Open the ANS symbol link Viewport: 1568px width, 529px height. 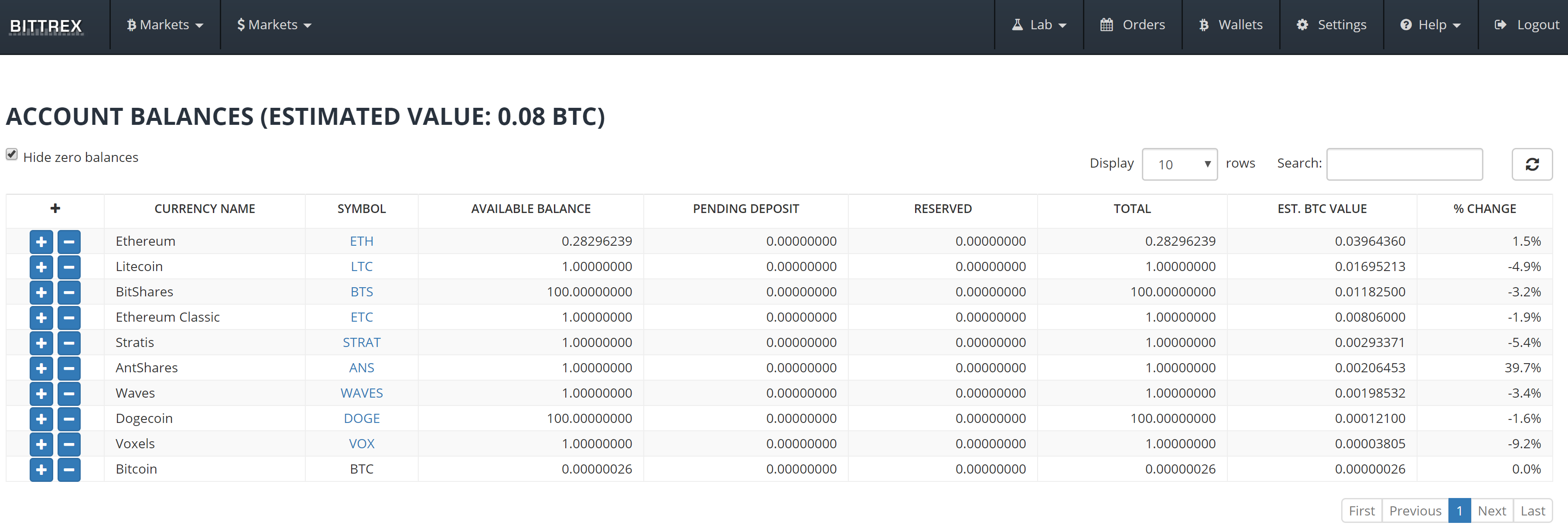362,368
